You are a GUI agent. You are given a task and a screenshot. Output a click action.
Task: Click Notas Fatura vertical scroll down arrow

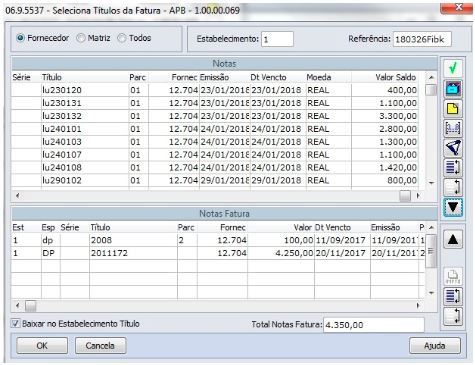click(431, 293)
